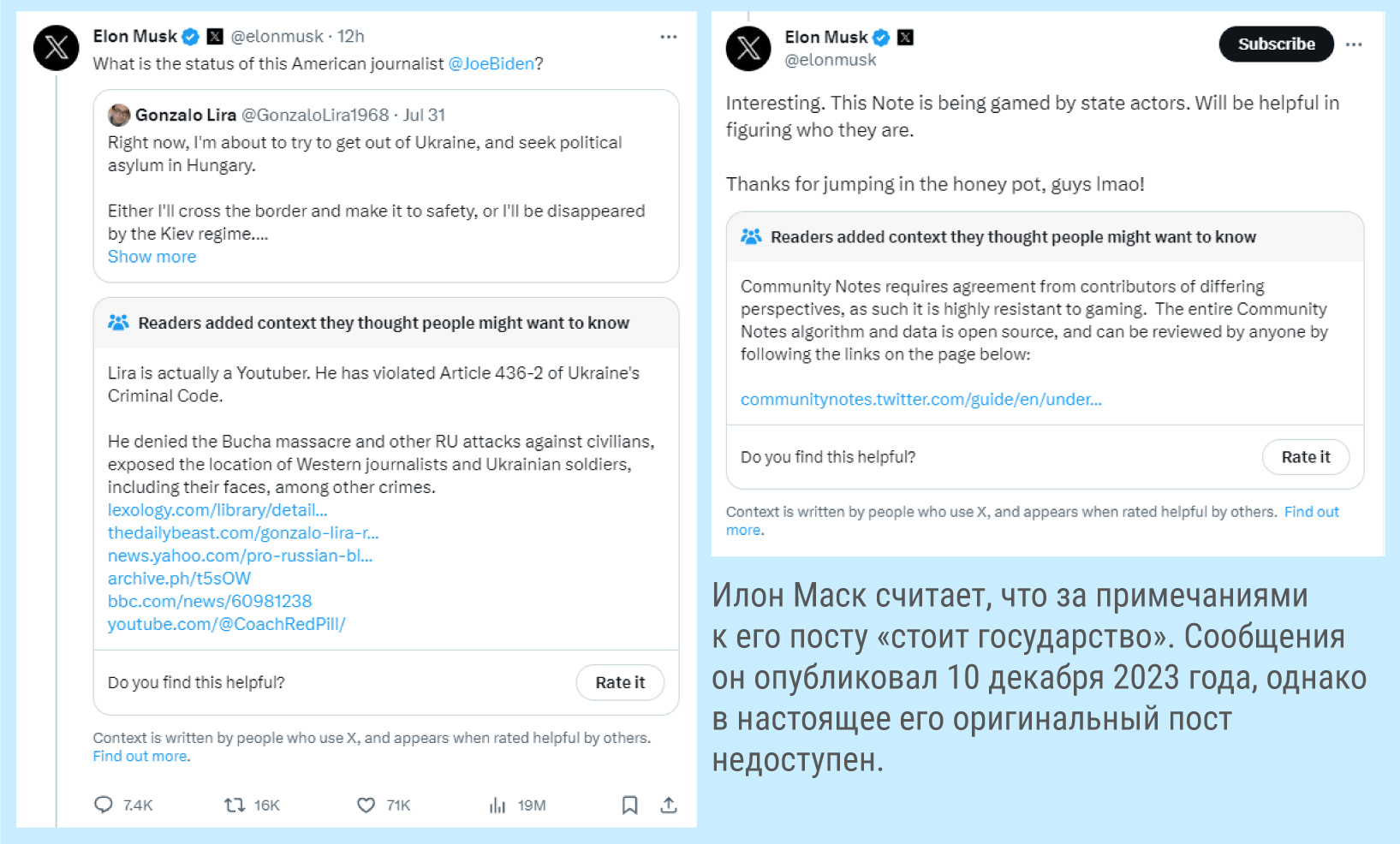Click the X logo next to @elonmusk

click(x=213, y=36)
